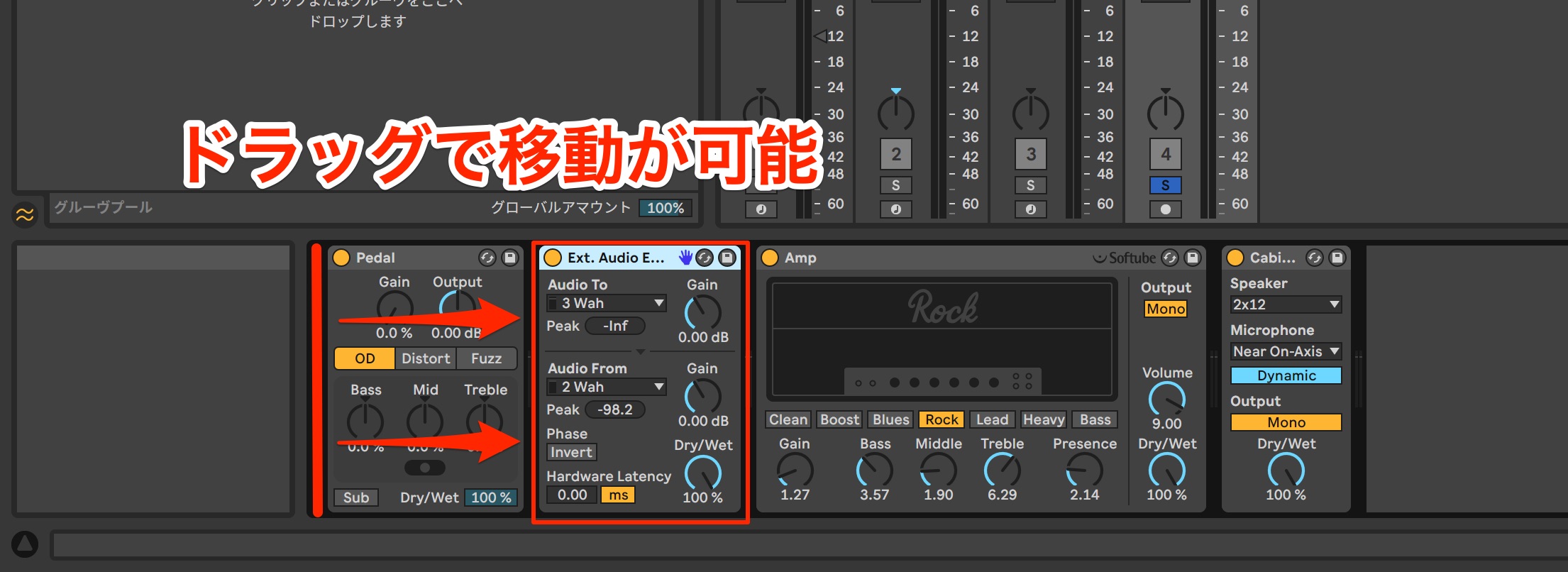This screenshot has height=572, width=1568.
Task: Click the track 4 pan knob
Action: (x=1165, y=111)
